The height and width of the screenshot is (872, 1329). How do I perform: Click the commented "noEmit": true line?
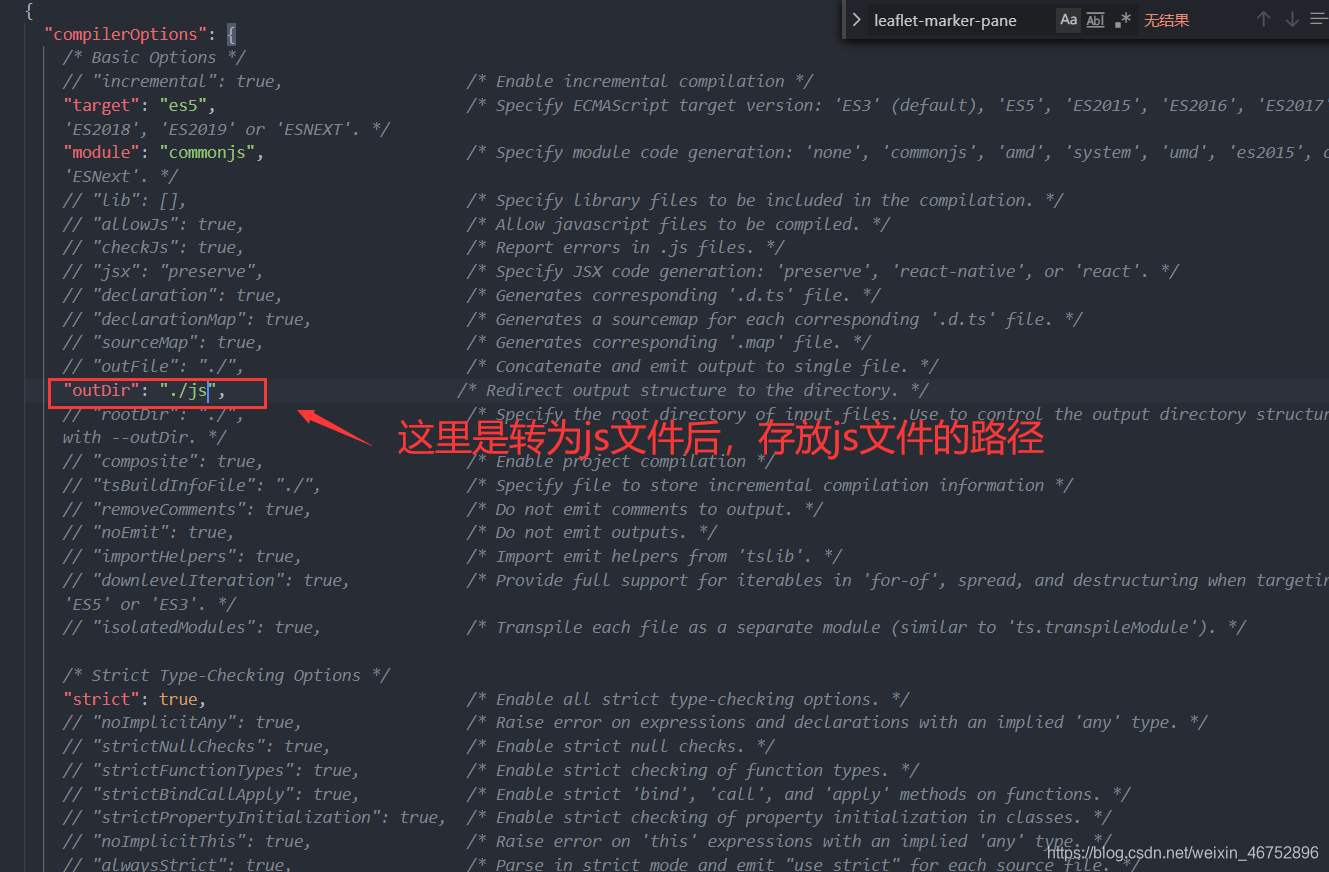[x=149, y=532]
